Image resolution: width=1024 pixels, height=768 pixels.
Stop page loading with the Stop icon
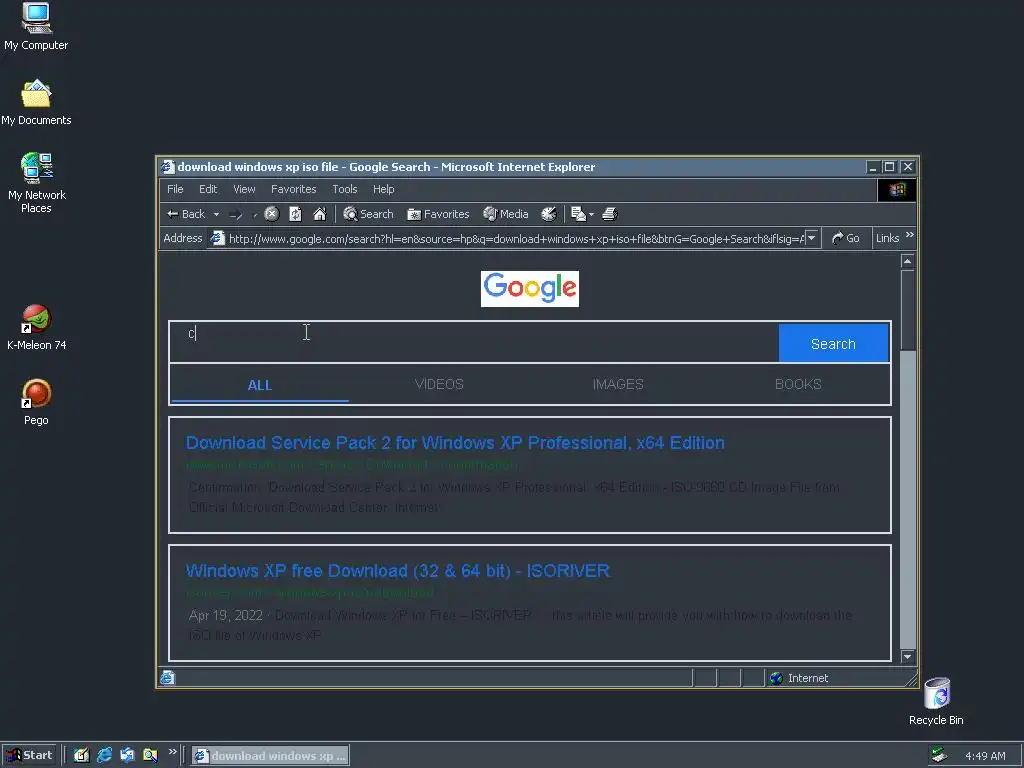pyautogui.click(x=272, y=214)
